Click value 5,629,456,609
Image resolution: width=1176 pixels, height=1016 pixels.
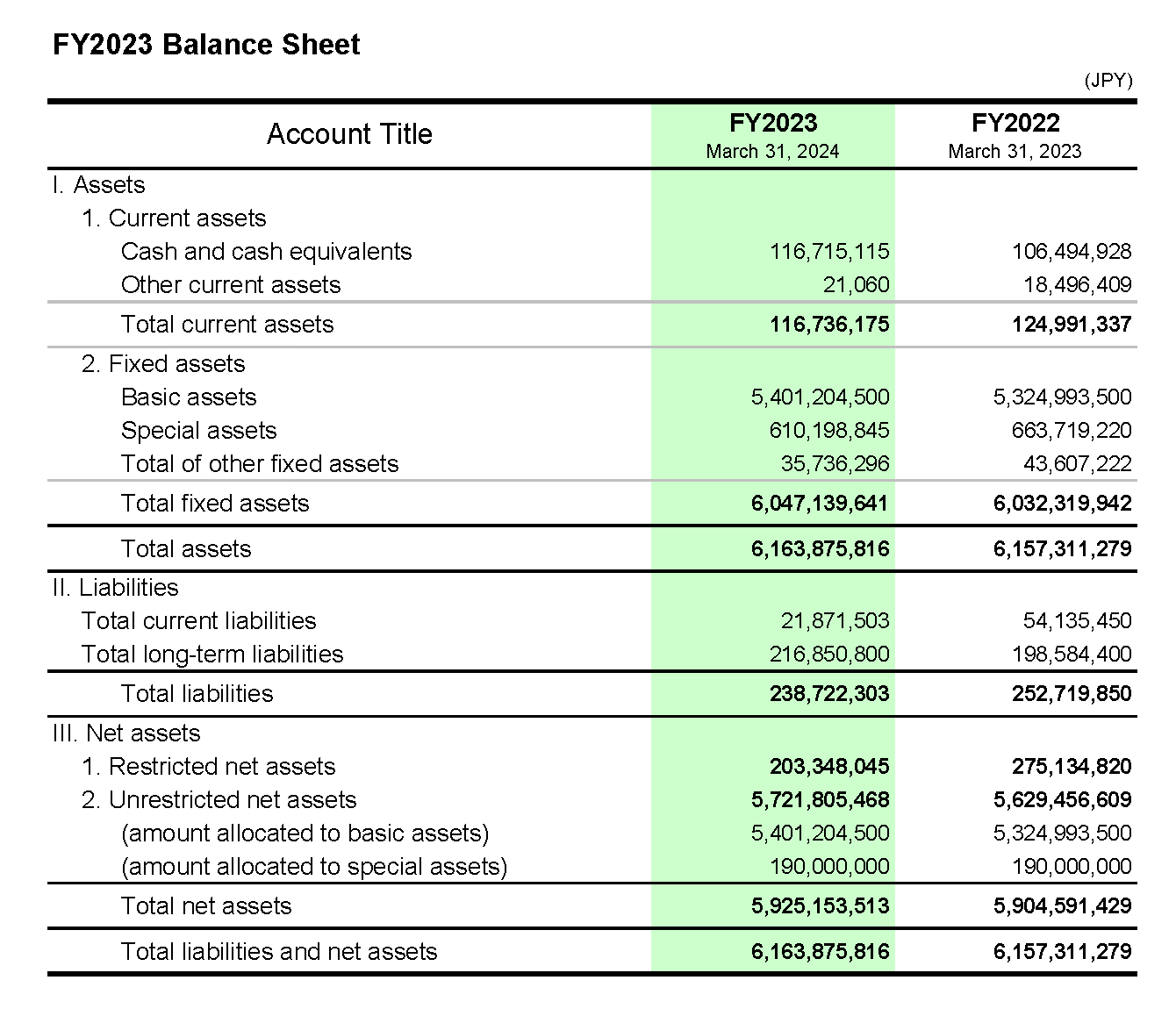(1063, 800)
